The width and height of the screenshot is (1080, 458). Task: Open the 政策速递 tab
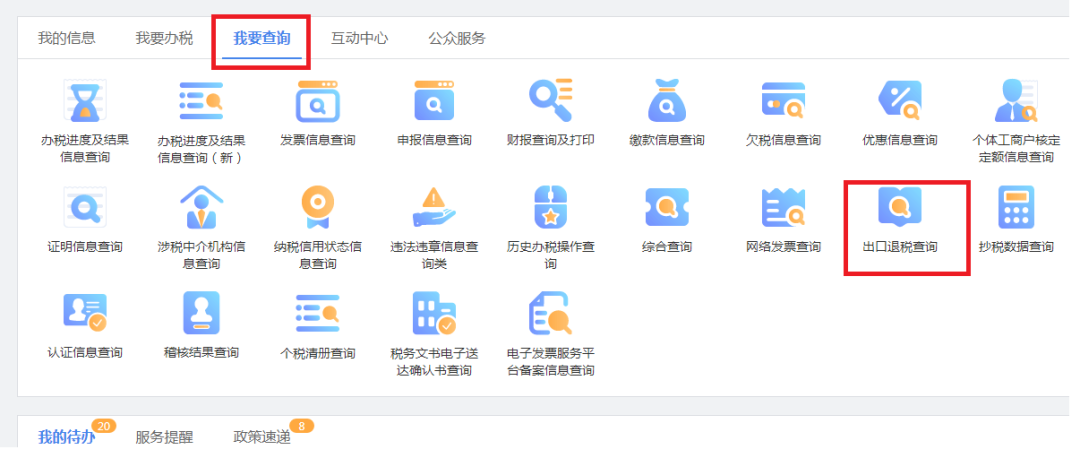coord(261,437)
